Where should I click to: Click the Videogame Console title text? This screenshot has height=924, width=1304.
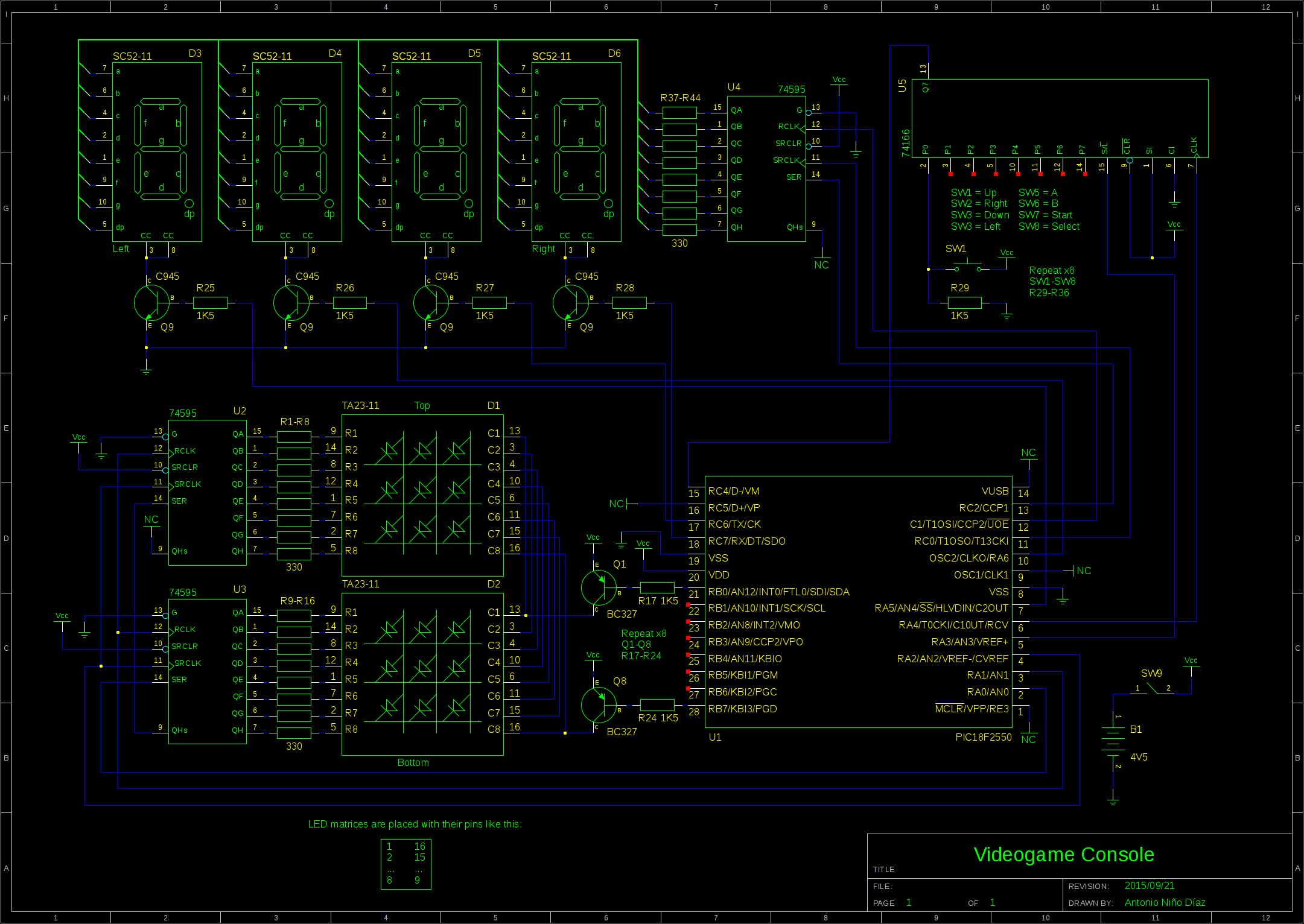(x=1063, y=854)
